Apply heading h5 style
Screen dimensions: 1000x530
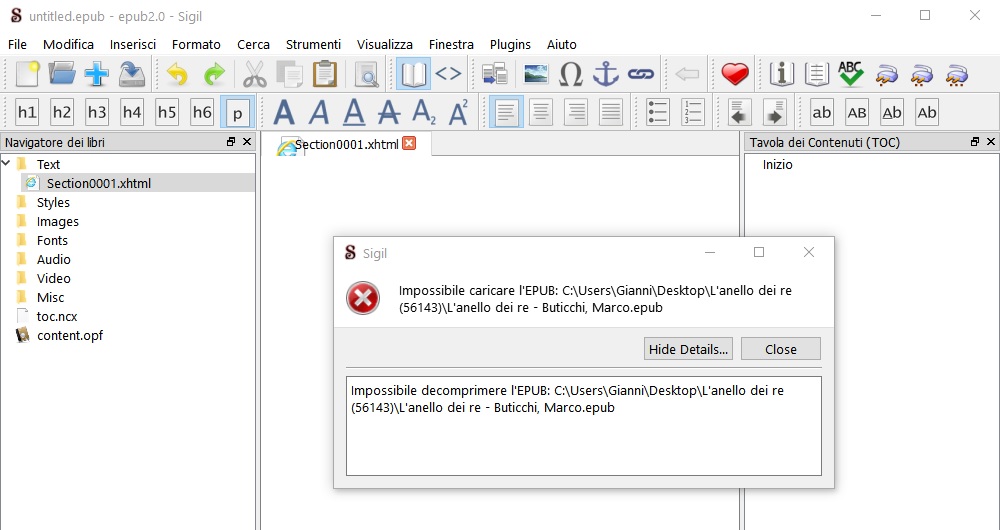pos(167,112)
